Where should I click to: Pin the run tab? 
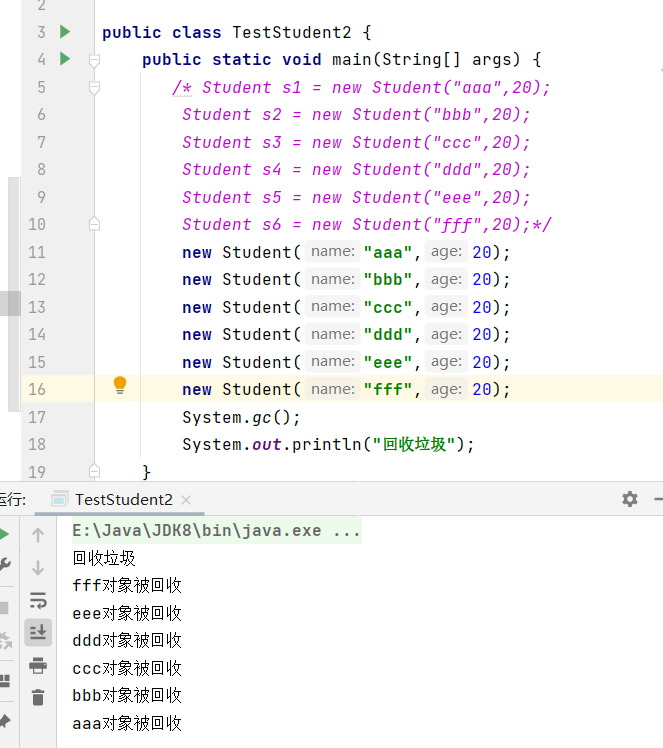[5, 721]
